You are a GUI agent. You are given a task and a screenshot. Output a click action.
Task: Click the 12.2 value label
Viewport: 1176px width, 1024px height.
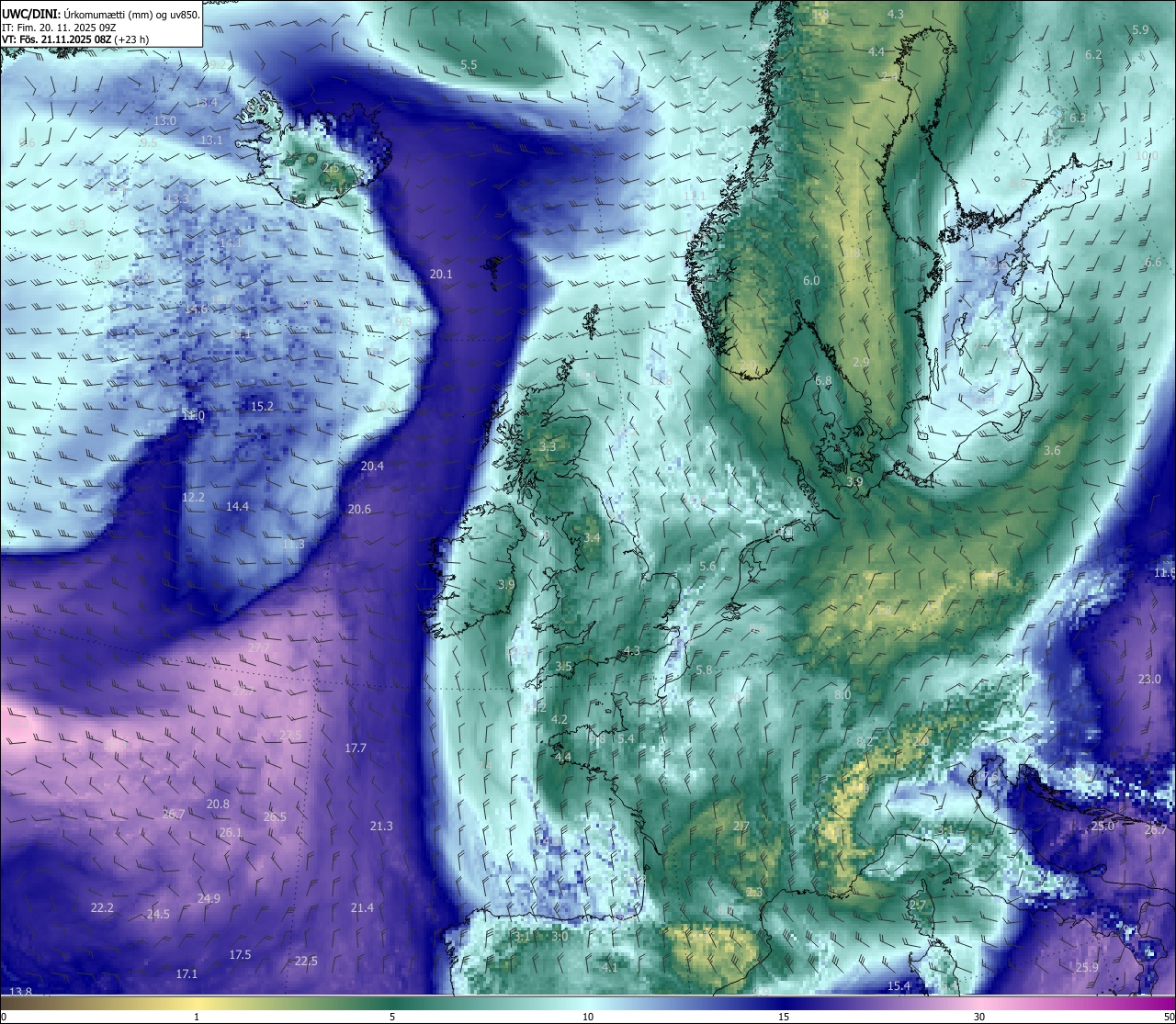(193, 497)
